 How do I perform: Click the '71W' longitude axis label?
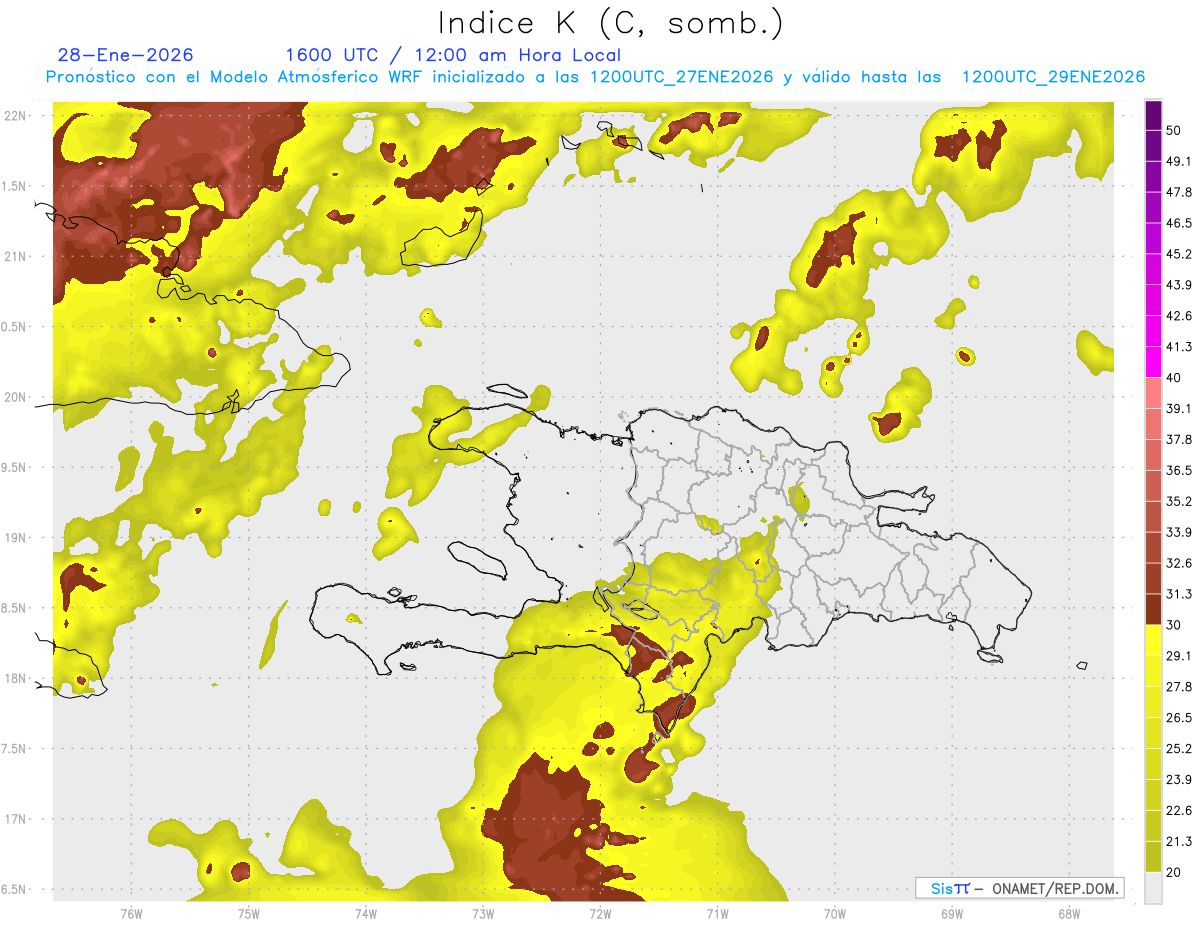[x=717, y=914]
